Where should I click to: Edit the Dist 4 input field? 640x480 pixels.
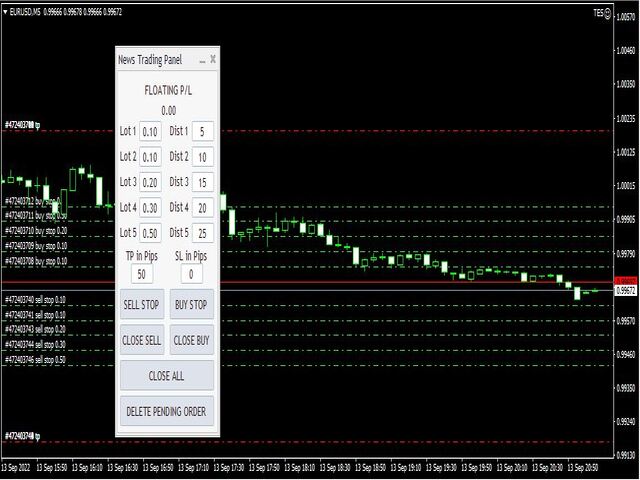202,208
